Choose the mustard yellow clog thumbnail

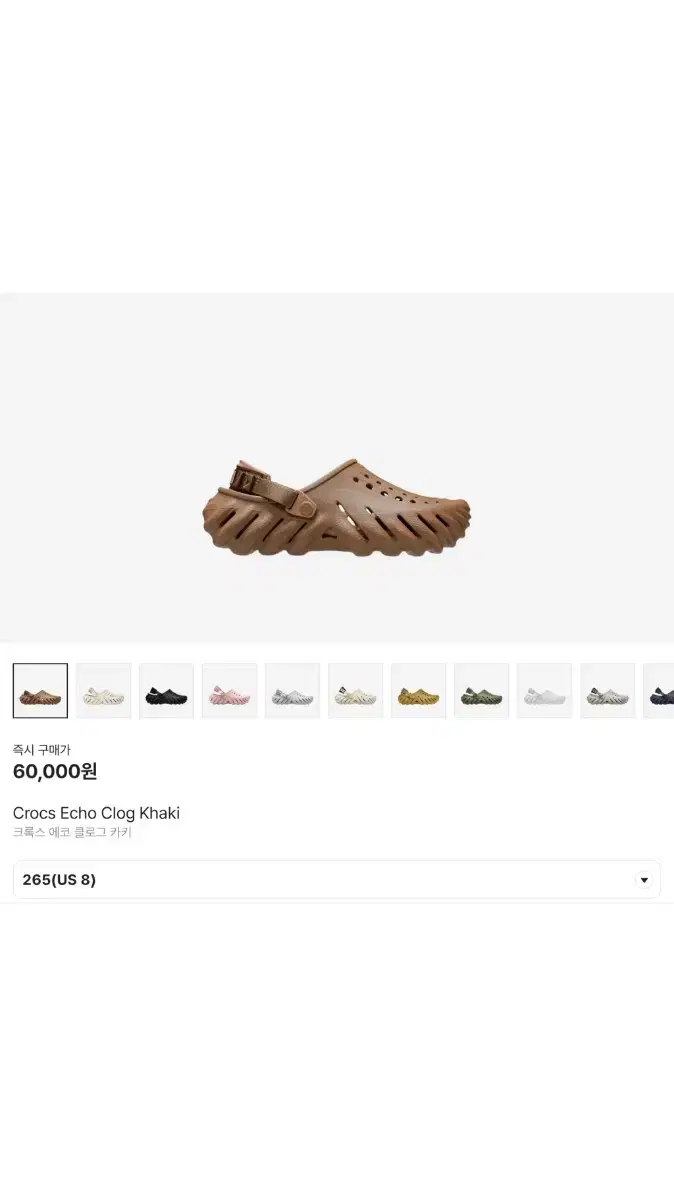pyautogui.click(x=418, y=691)
